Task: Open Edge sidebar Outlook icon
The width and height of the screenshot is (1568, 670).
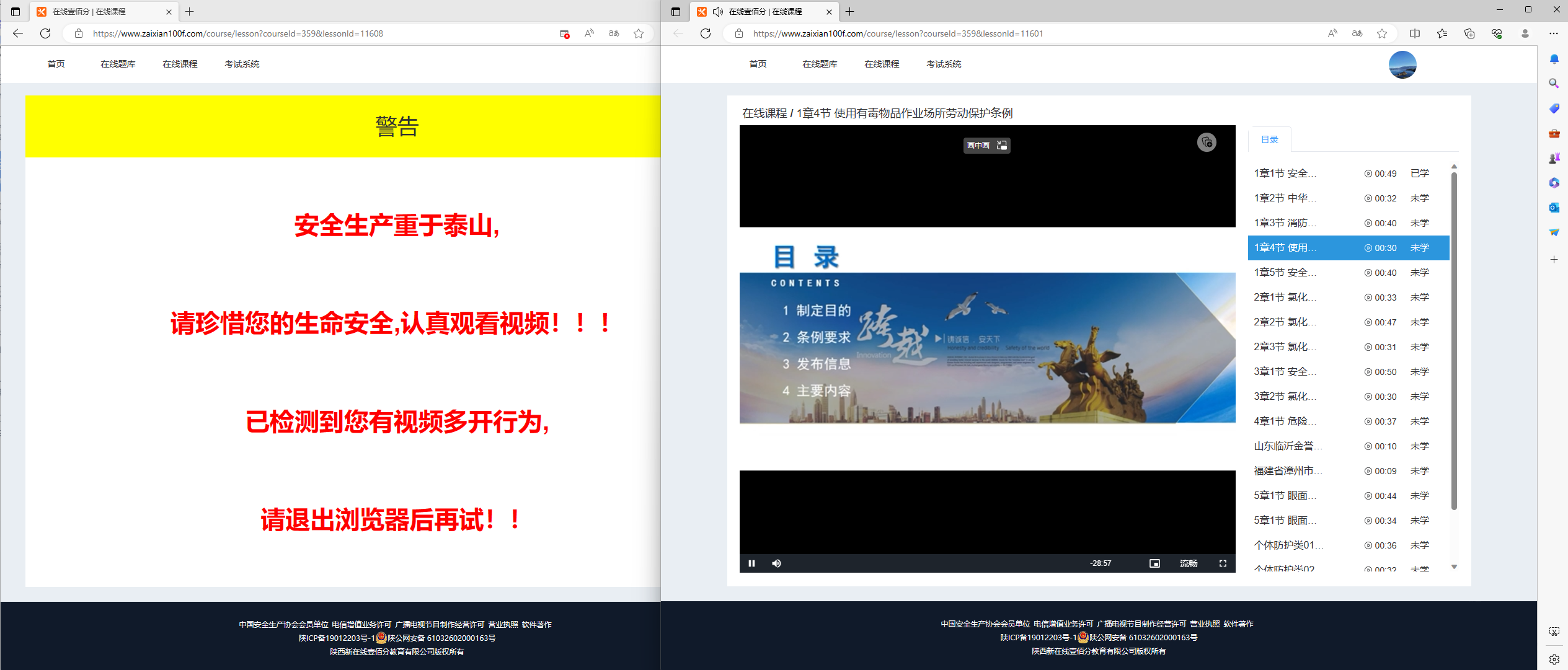Action: tap(1554, 208)
